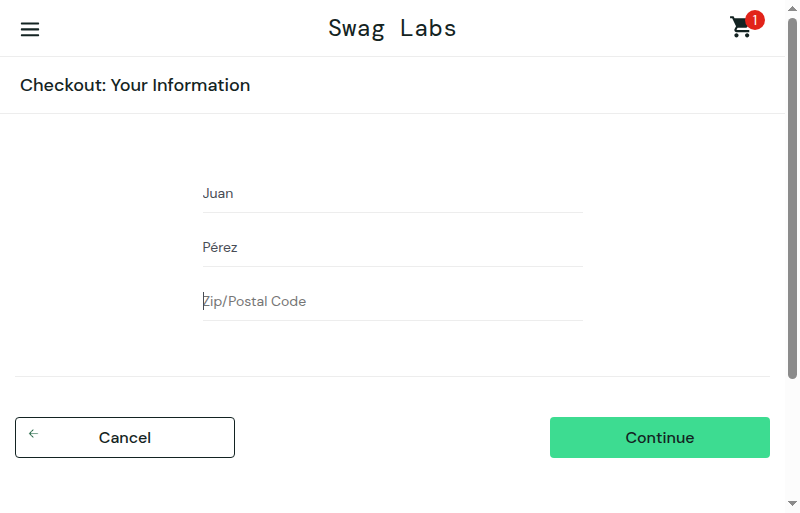Click the Checkout: Your Information heading
Screen dimensions: 800x513
point(135,85)
